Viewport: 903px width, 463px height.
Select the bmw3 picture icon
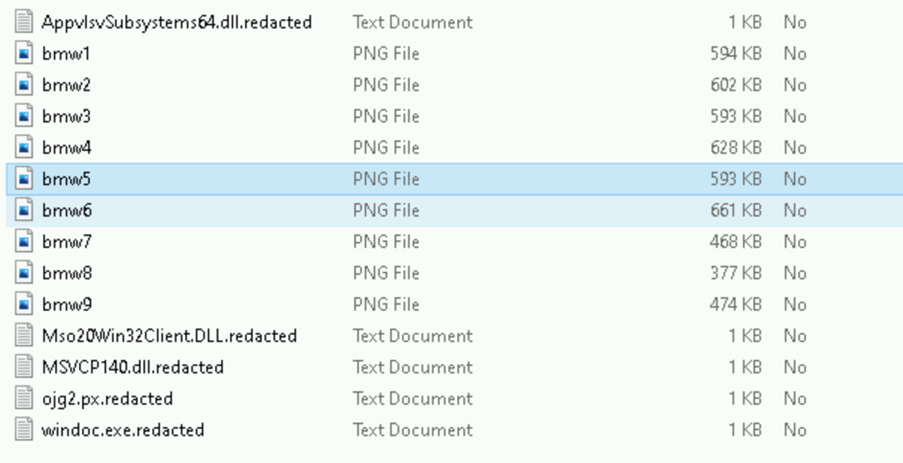[x=24, y=116]
